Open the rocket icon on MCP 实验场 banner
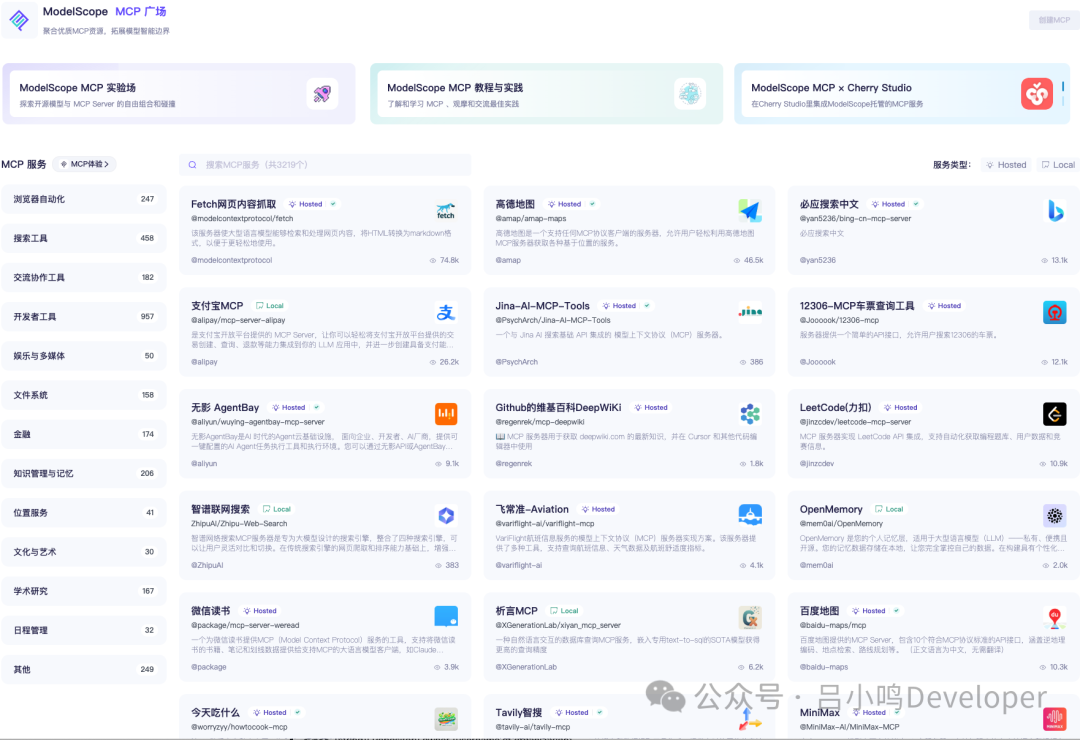 tap(322, 94)
